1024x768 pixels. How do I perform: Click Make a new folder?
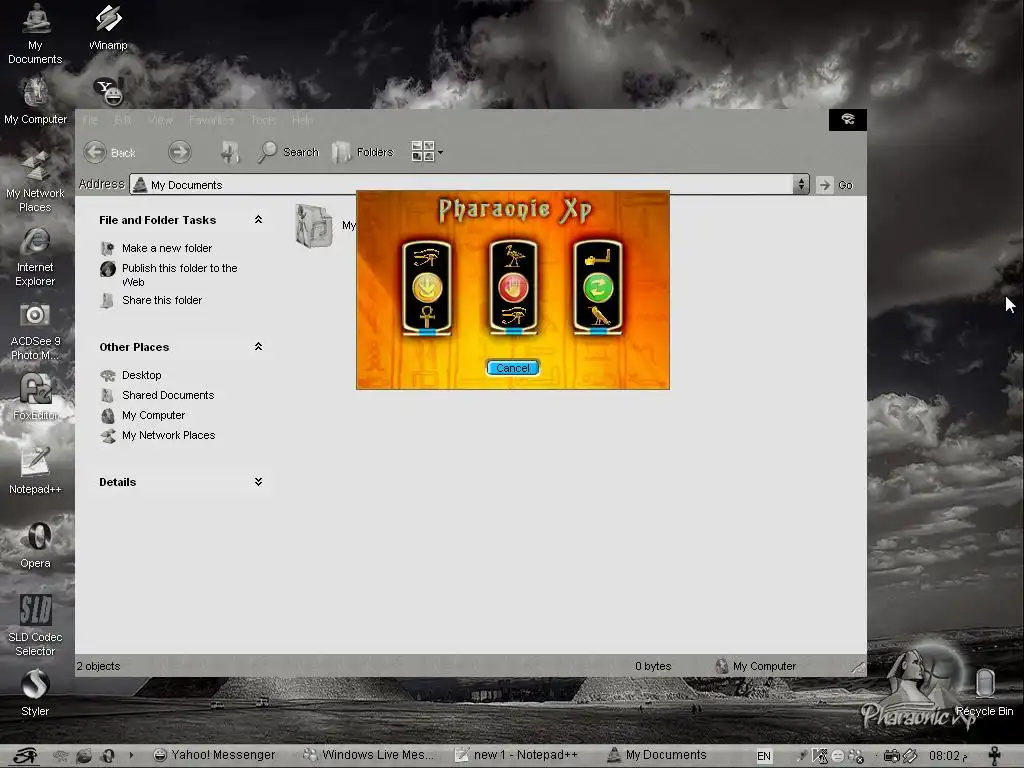[167, 248]
